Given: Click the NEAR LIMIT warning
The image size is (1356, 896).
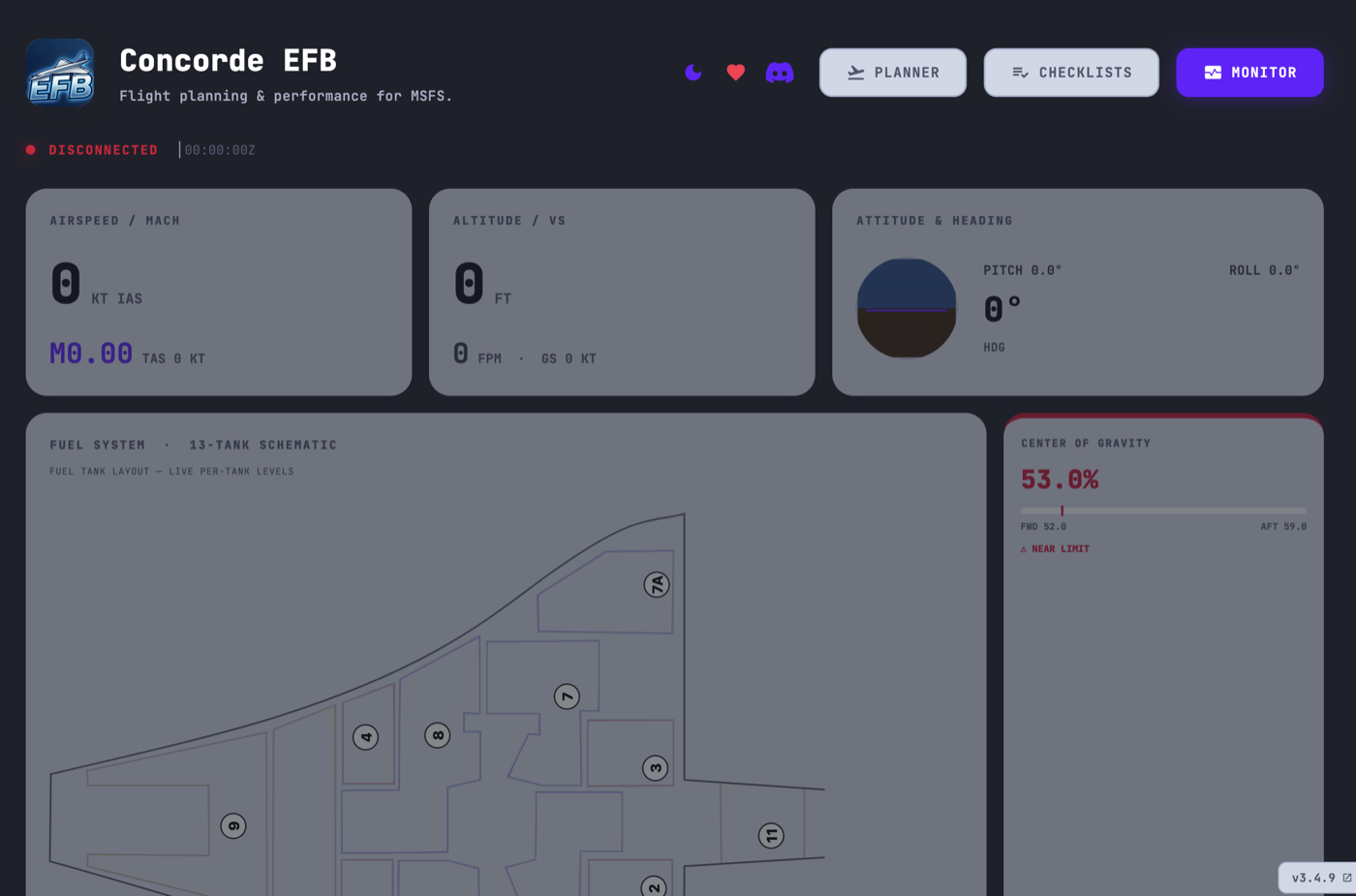Looking at the screenshot, I should (1055, 549).
